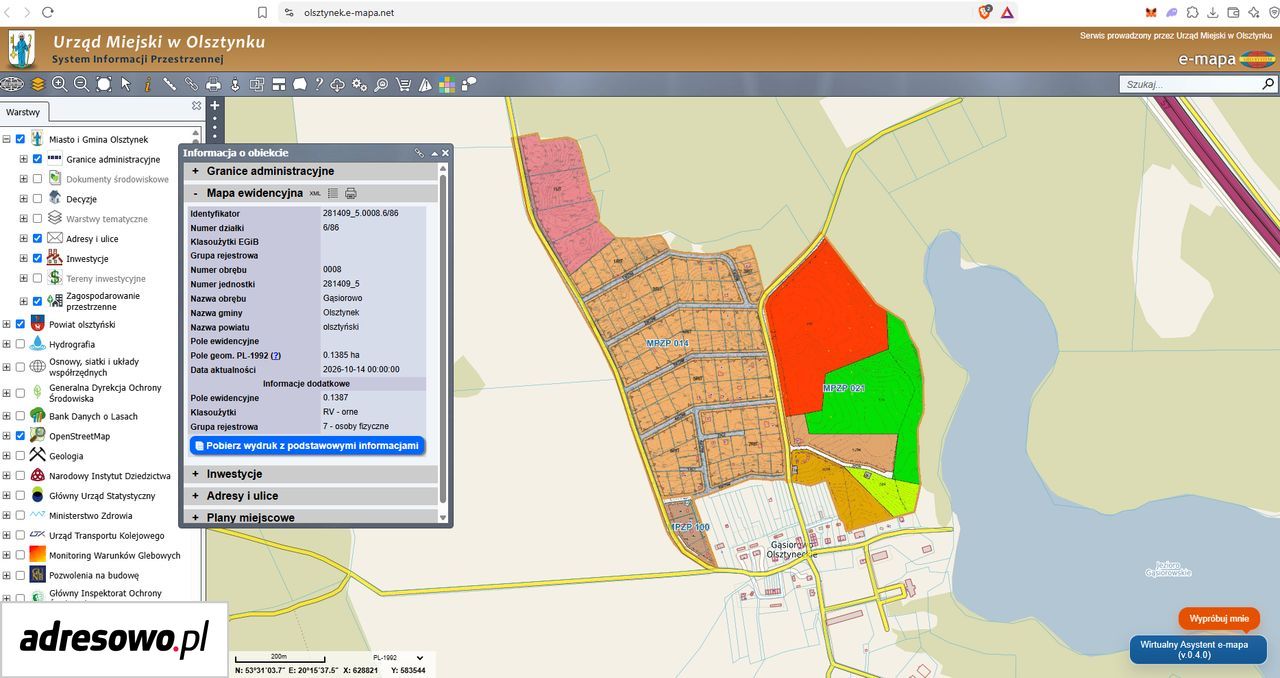Collapse the Miasto i Gmina Olsztynek tree node
This screenshot has height=678, width=1280.
(6, 139)
